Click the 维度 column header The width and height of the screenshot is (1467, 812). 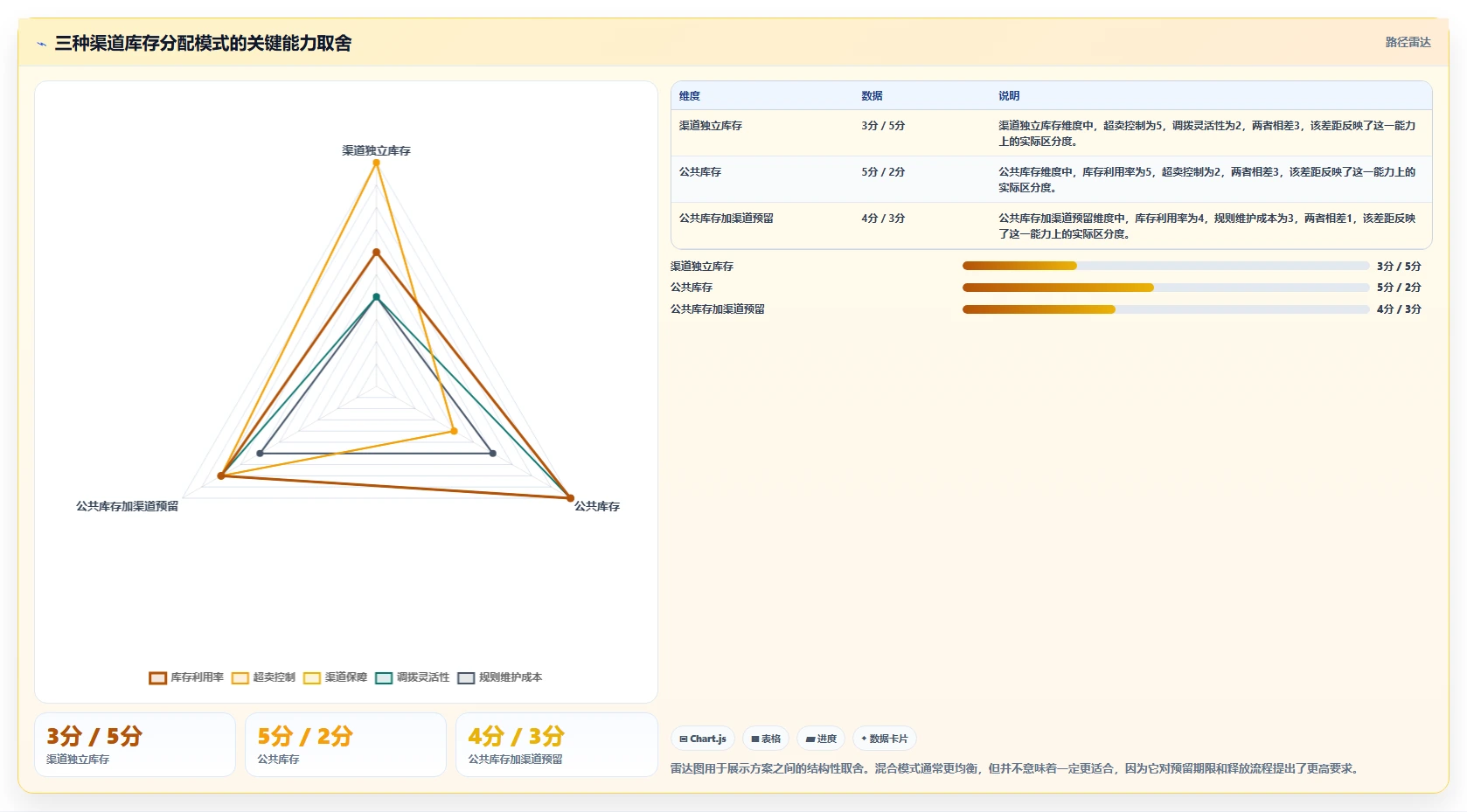(x=690, y=96)
